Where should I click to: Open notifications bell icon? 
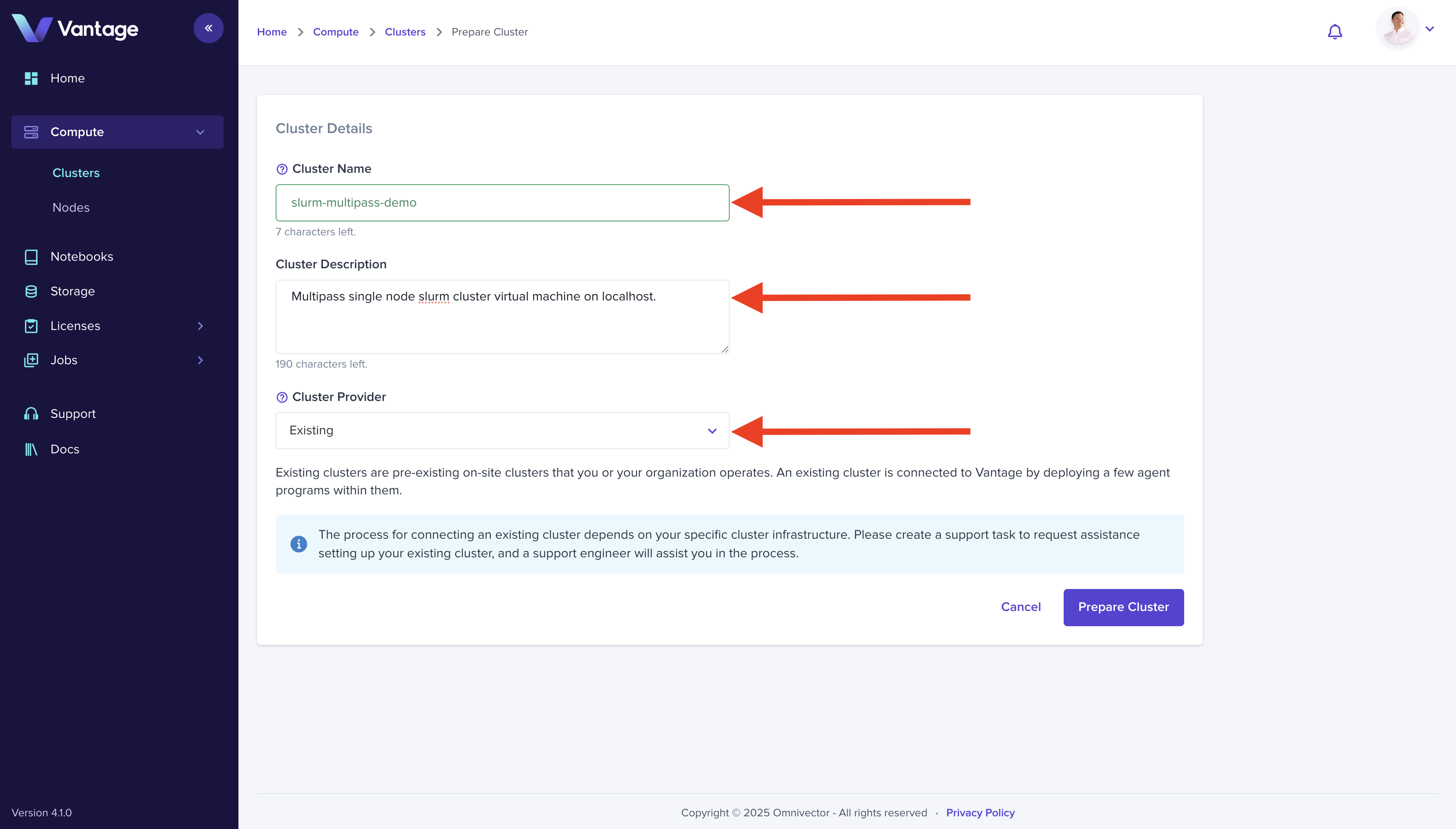click(1335, 31)
